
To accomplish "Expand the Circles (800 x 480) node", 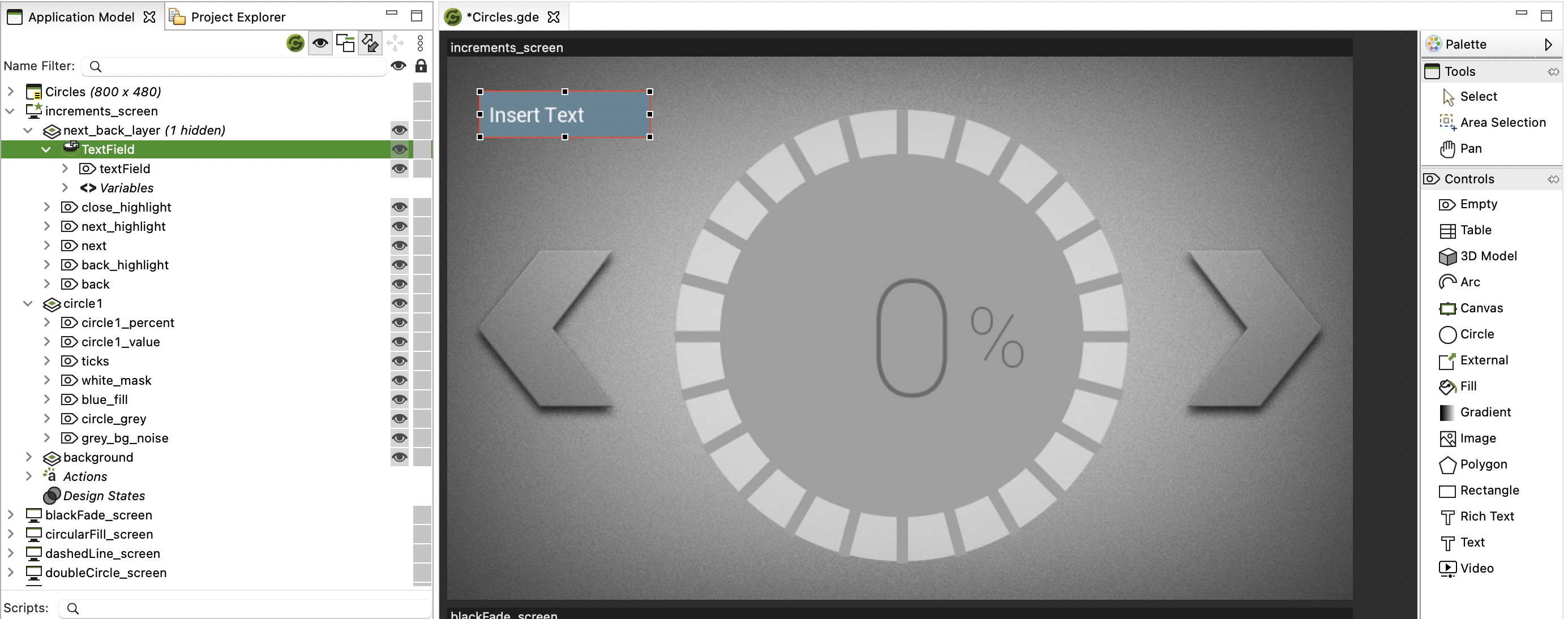I will click(x=10, y=91).
